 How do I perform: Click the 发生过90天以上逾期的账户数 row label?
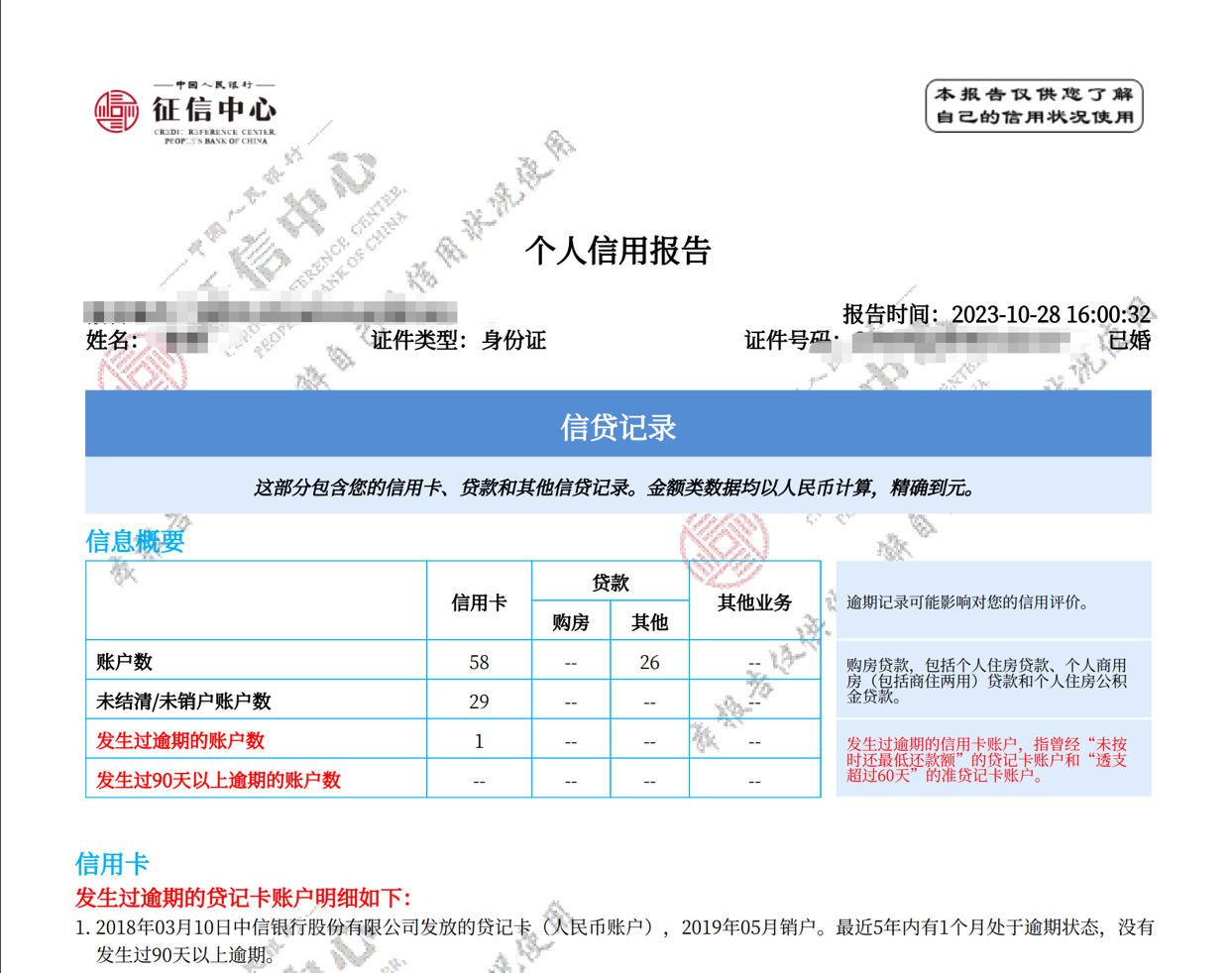(x=218, y=781)
